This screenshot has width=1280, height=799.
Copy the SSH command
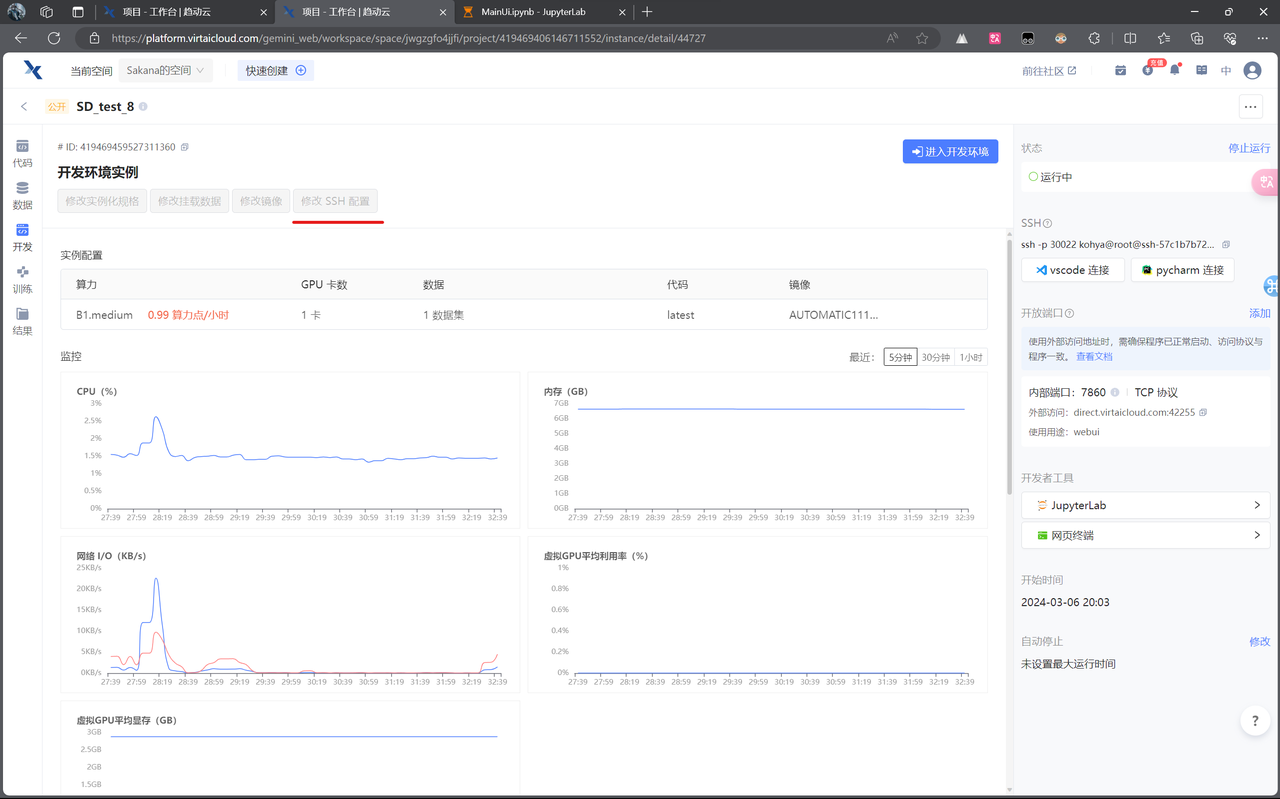click(1226, 244)
